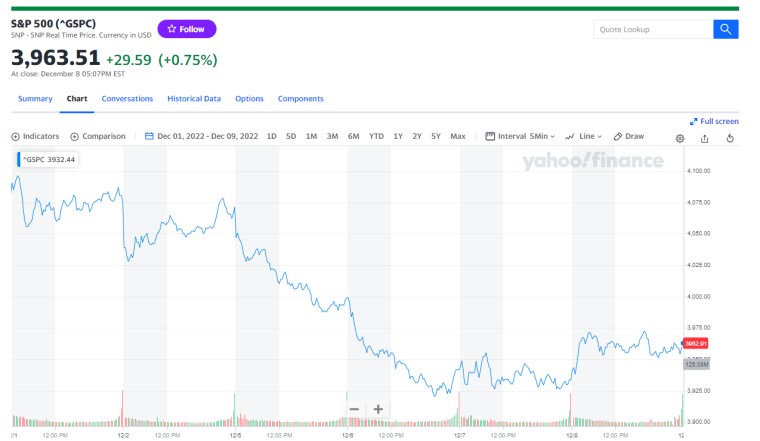Set range to 5D
Viewport: 760px width, 441px height.
click(291, 136)
